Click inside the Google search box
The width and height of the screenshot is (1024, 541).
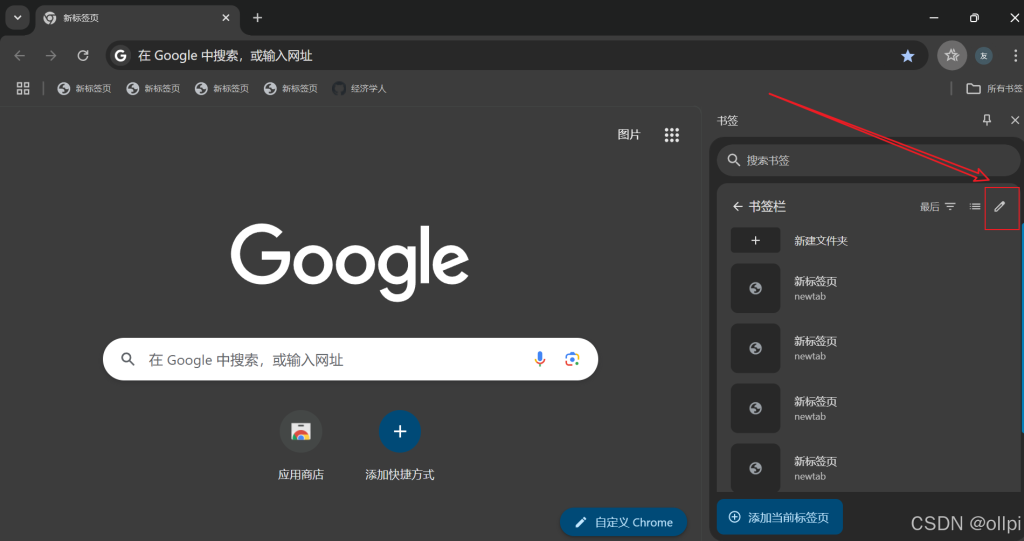350,359
